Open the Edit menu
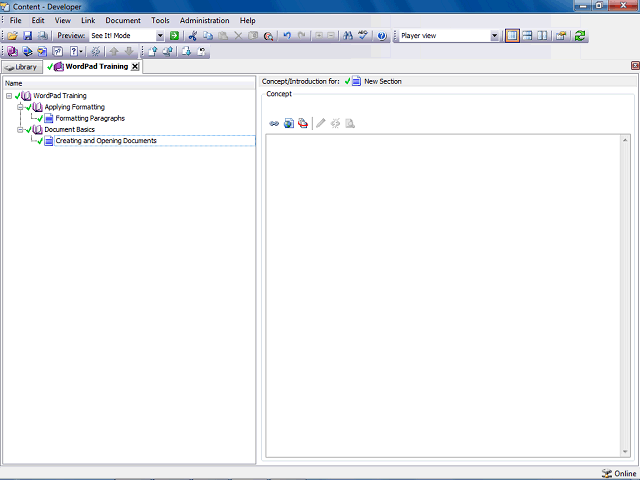640x480 pixels. (38, 20)
